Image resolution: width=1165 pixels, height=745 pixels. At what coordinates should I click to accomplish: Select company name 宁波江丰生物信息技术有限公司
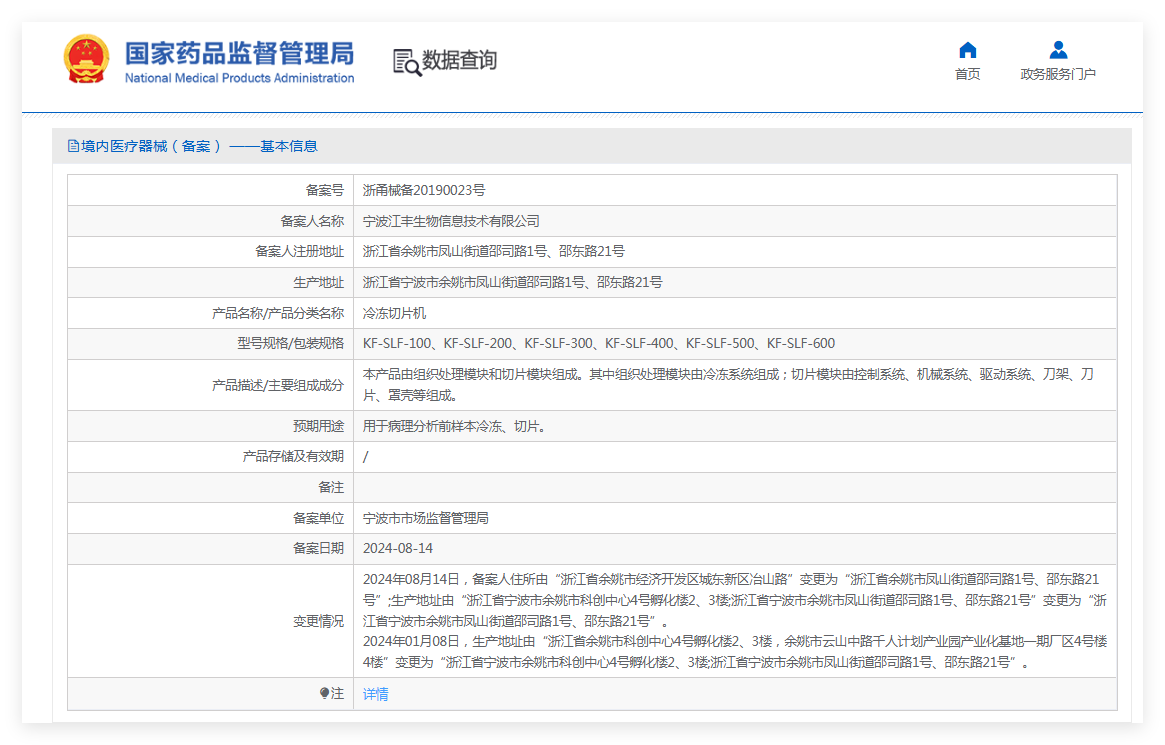coord(451,221)
